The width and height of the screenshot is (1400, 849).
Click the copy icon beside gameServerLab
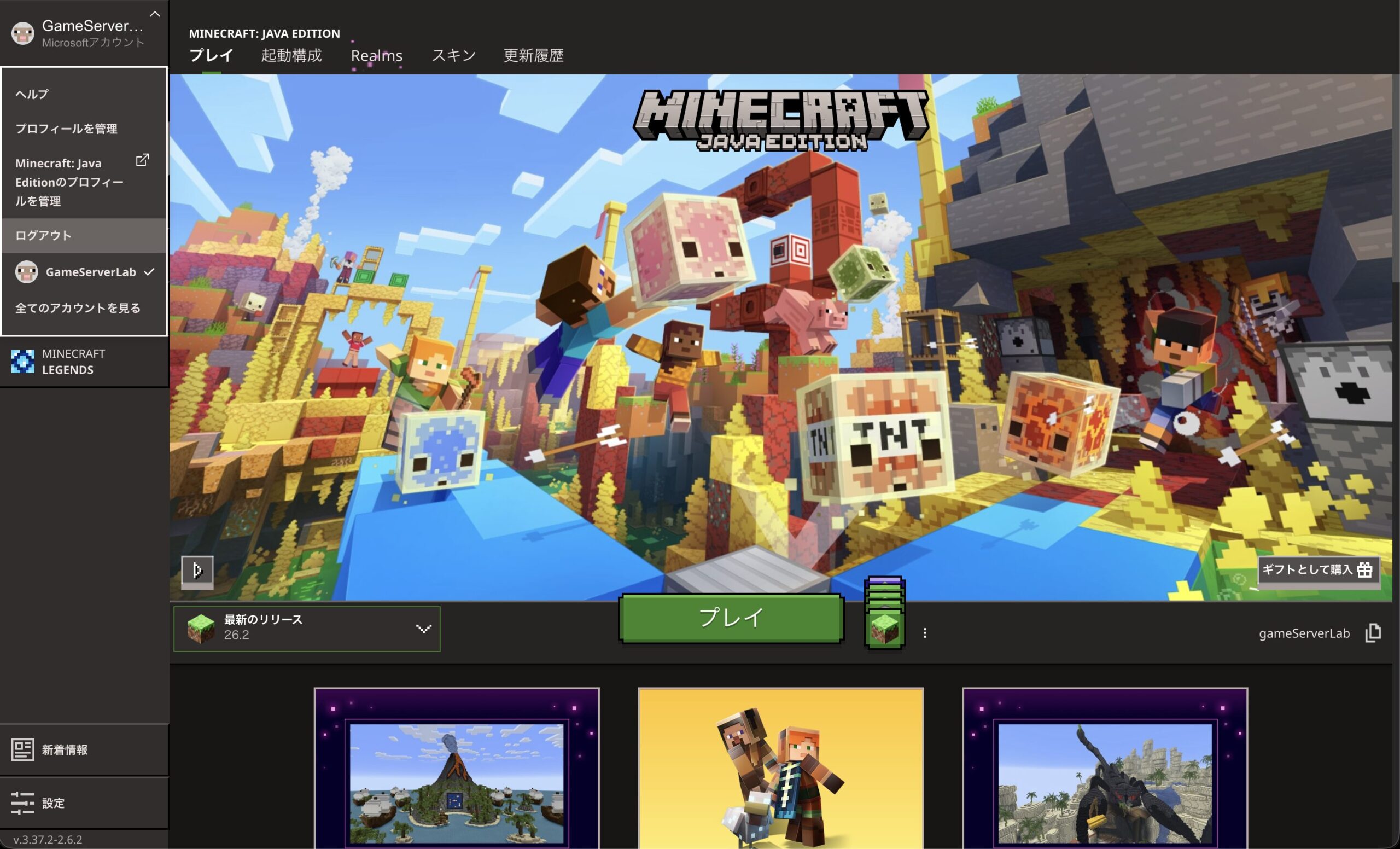point(1373,633)
